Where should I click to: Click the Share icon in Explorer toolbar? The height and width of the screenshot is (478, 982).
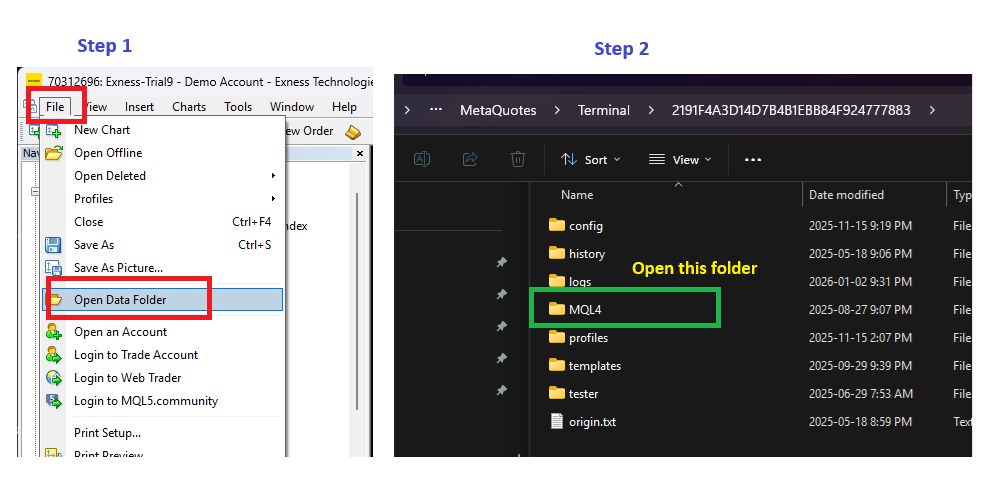(470, 159)
